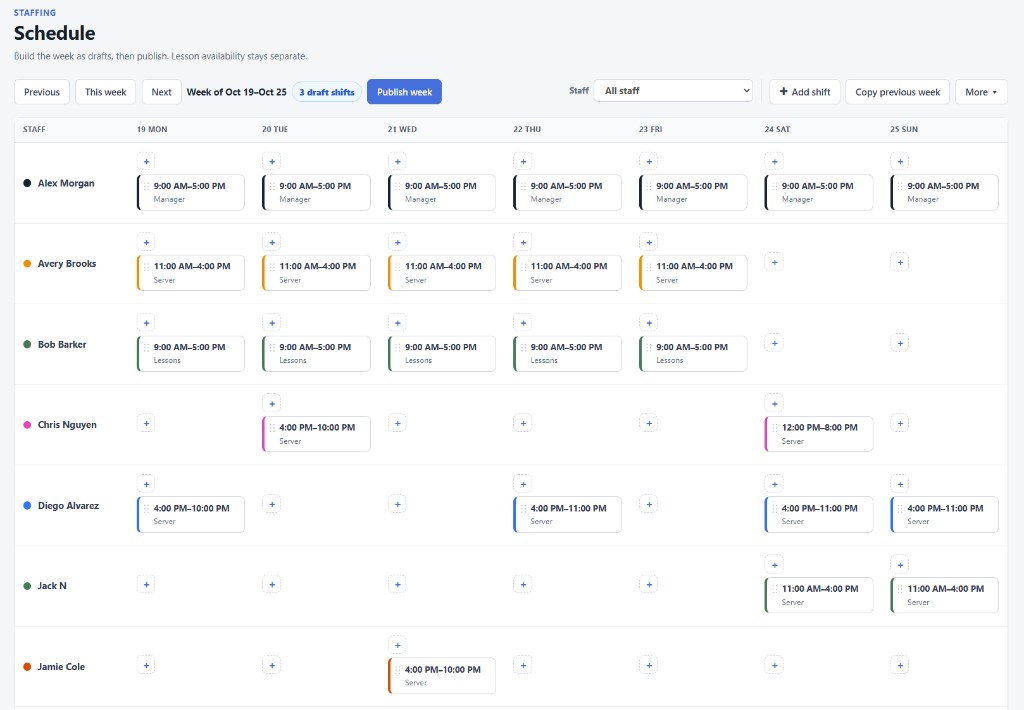This screenshot has width=1024, height=710.
Task: Add a shift for Diego Alvarez on Wednesday
Action: pyautogui.click(x=398, y=504)
